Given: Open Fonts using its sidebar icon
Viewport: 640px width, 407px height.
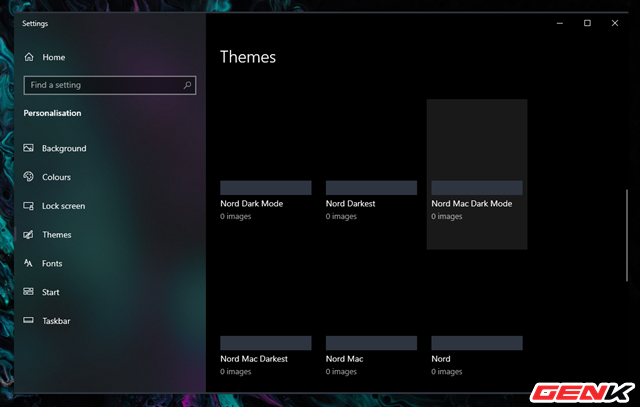Looking at the screenshot, I should 29,264.
